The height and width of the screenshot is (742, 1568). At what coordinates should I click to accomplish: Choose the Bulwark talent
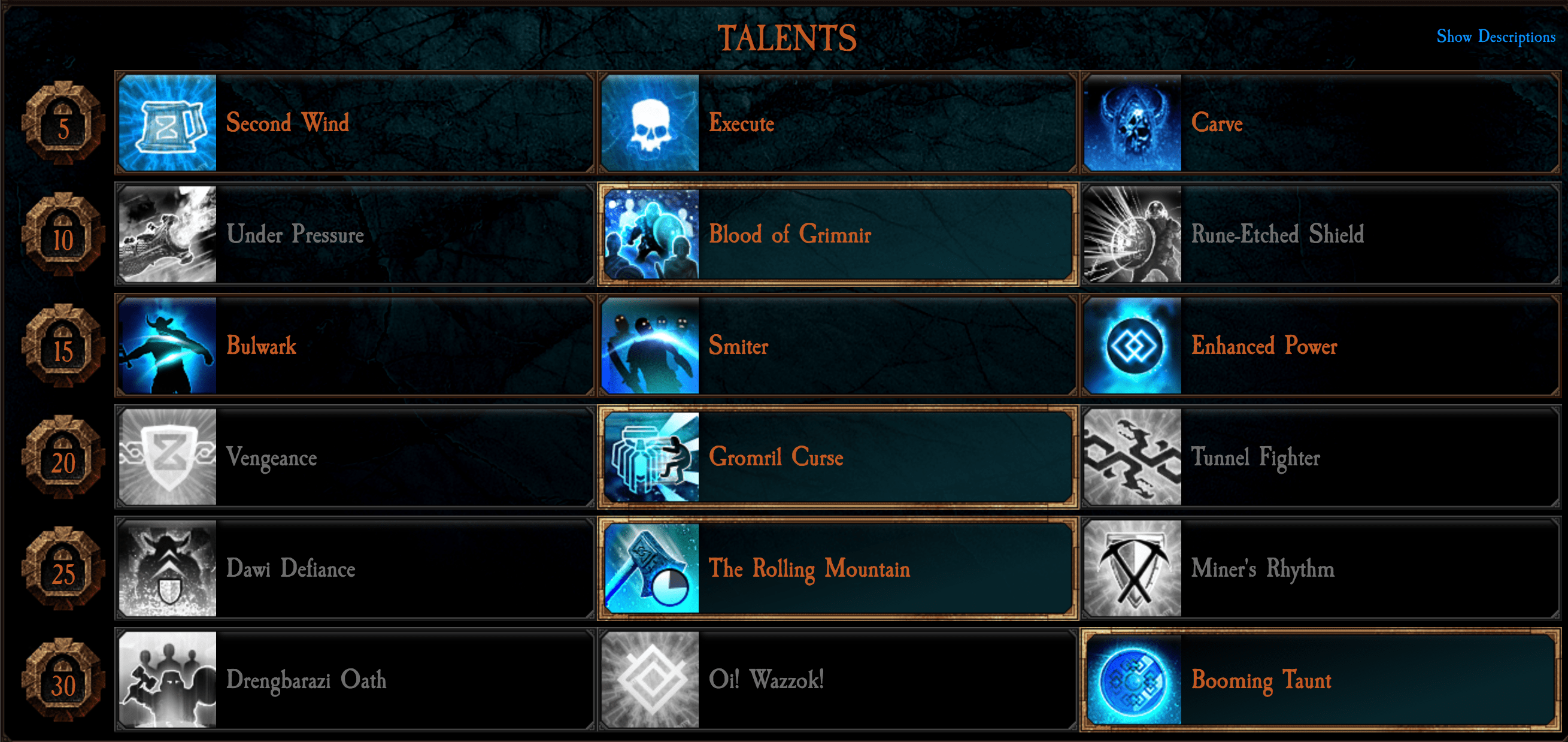point(355,346)
